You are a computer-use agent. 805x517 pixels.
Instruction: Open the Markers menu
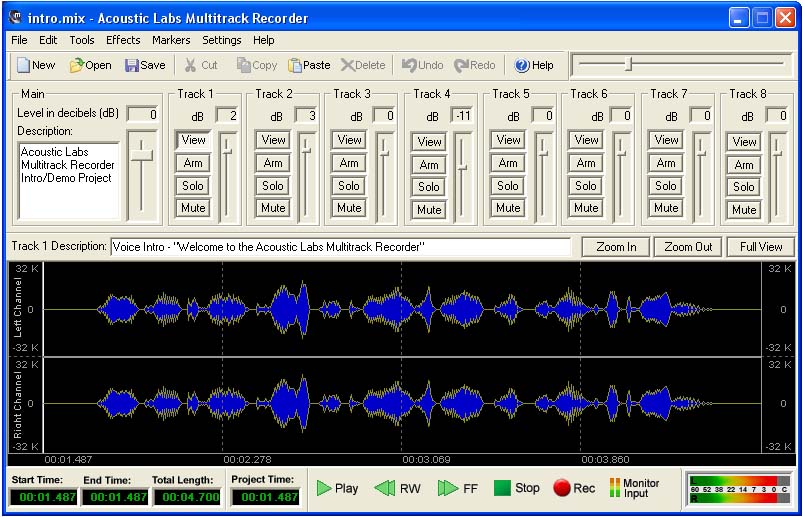click(171, 40)
